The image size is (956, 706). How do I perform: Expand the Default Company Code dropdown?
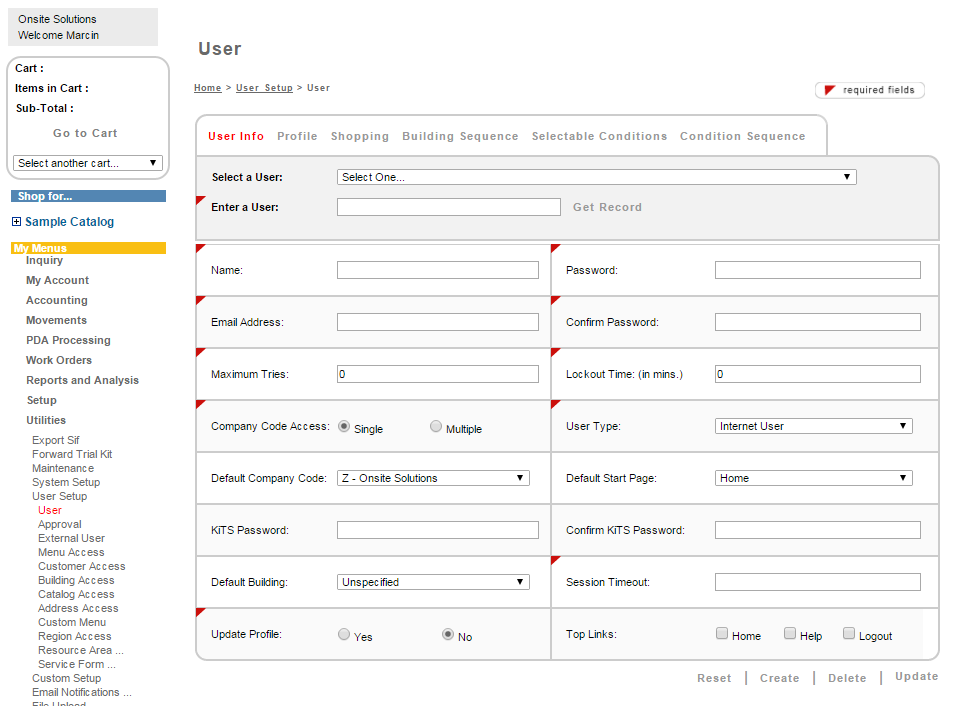point(433,478)
